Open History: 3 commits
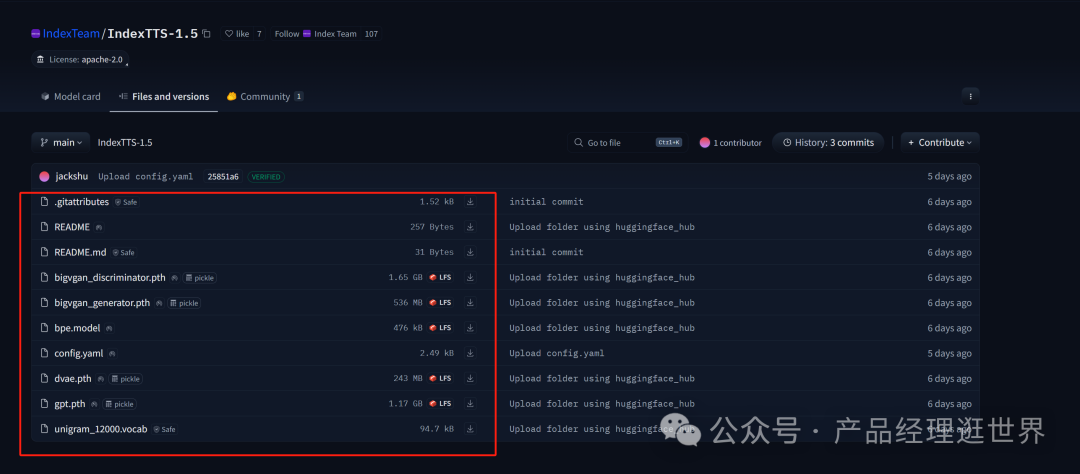 pyautogui.click(x=828, y=143)
